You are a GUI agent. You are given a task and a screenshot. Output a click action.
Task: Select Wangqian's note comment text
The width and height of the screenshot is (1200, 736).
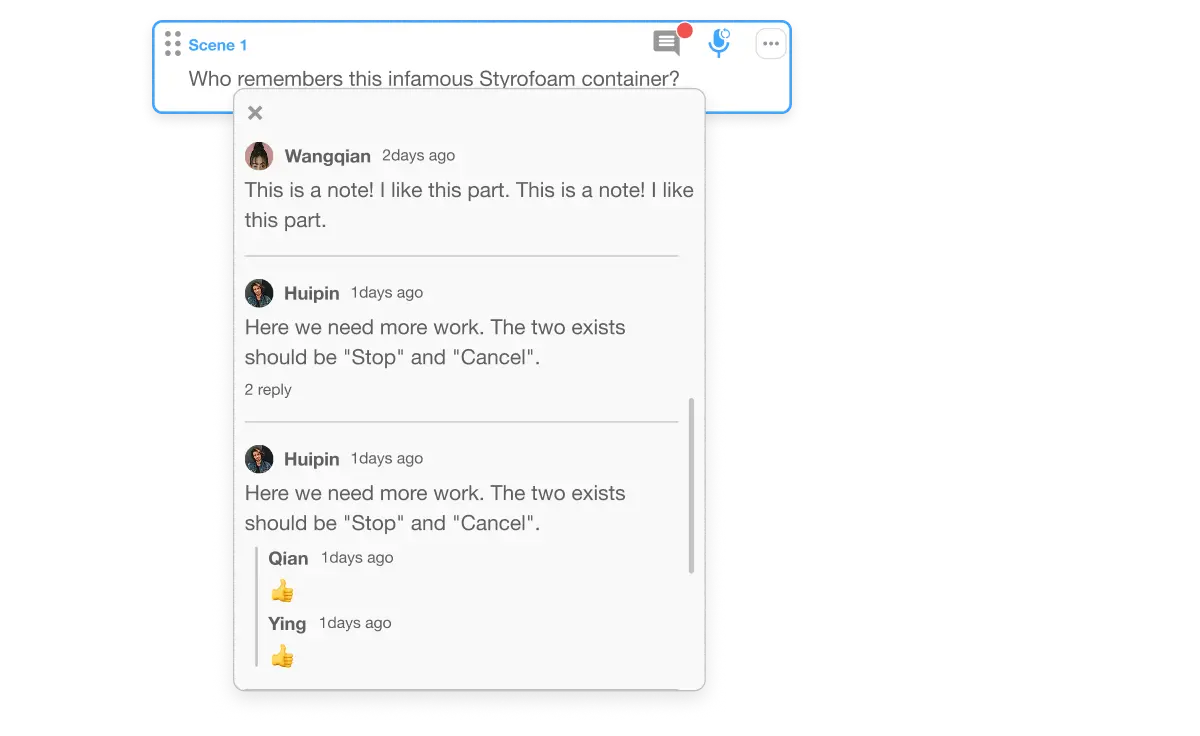coord(468,205)
